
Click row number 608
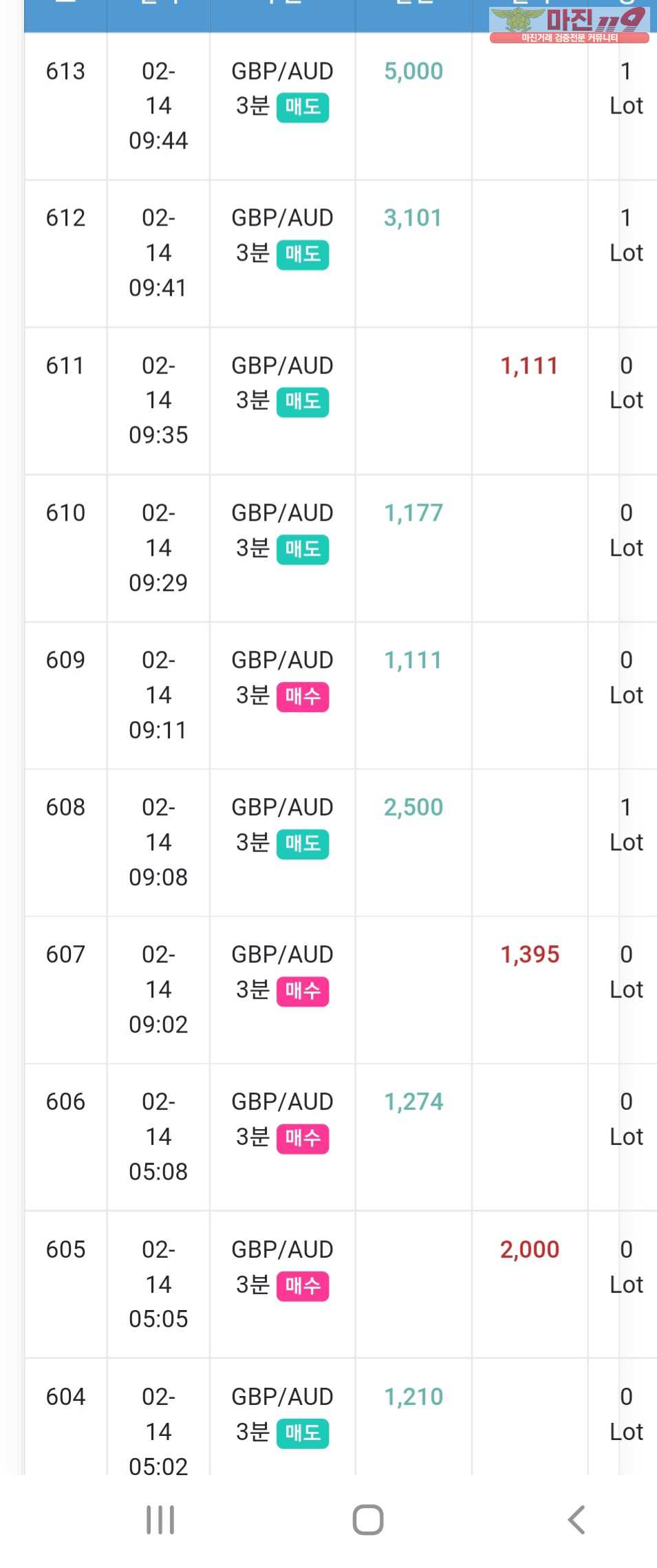[66, 806]
